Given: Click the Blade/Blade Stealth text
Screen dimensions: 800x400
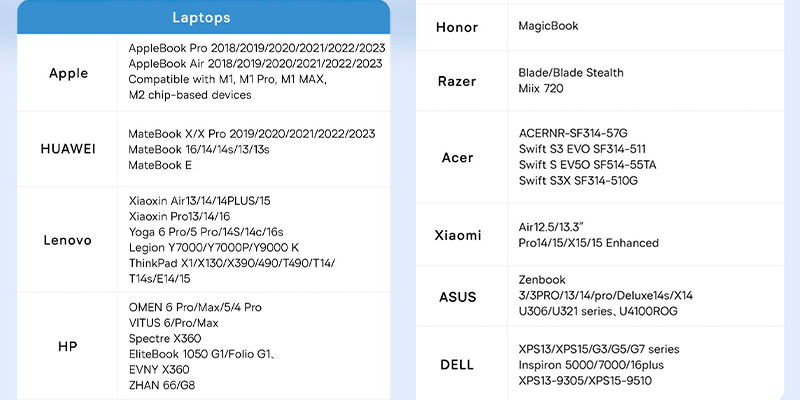Looking at the screenshot, I should click(x=571, y=73).
